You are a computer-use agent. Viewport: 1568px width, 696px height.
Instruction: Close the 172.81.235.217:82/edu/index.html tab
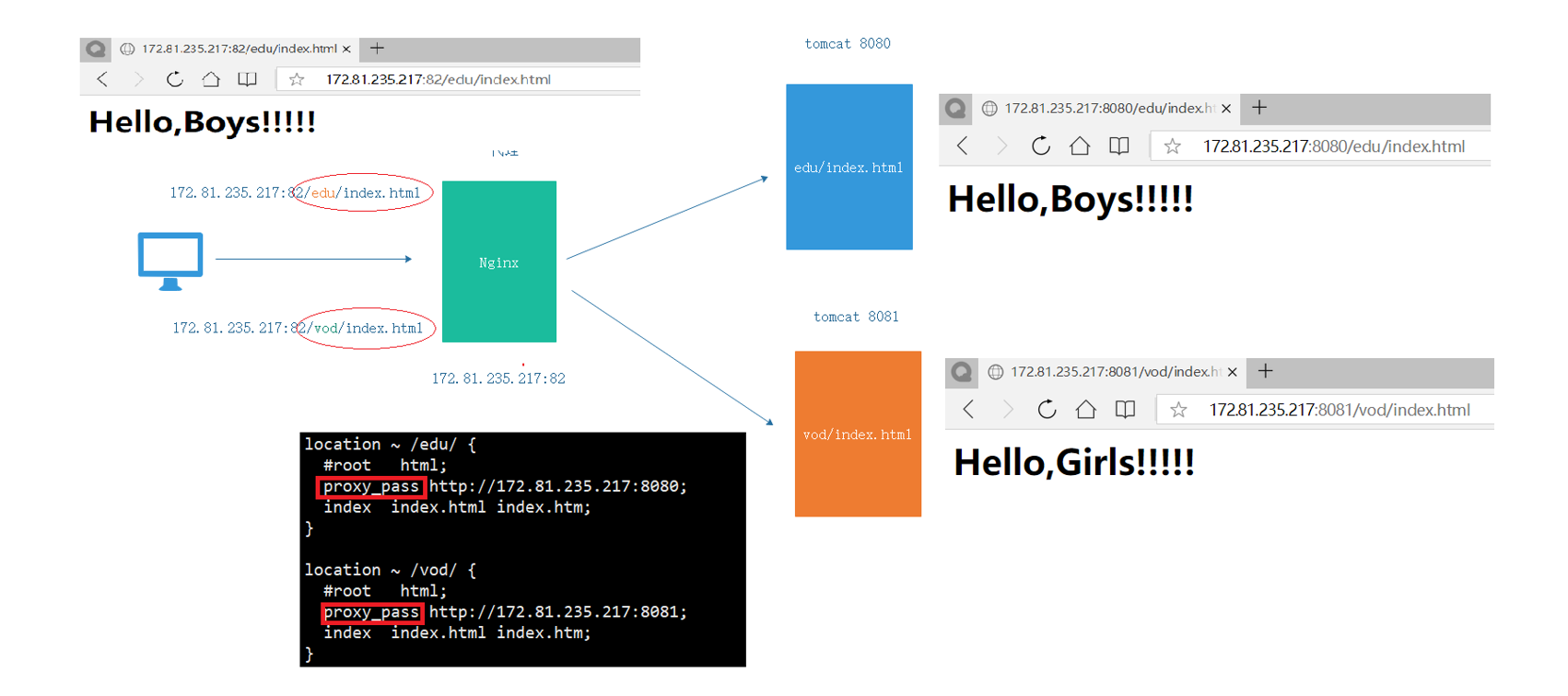[x=346, y=49]
